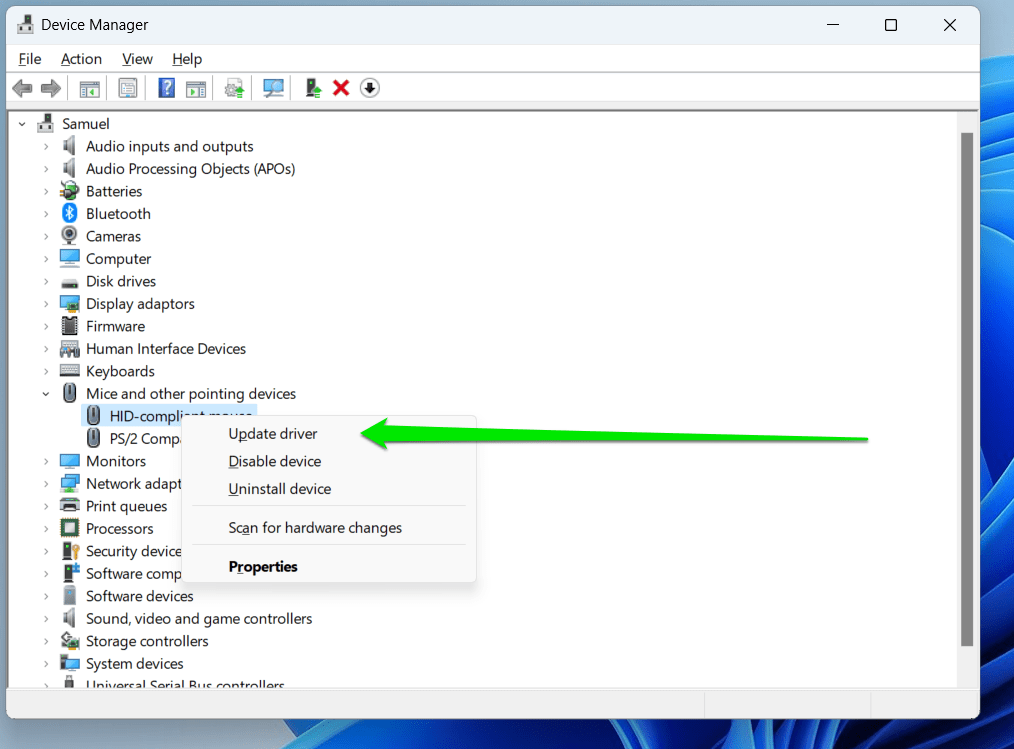Select Properties in the context menu
The image size is (1014, 749).
[263, 566]
